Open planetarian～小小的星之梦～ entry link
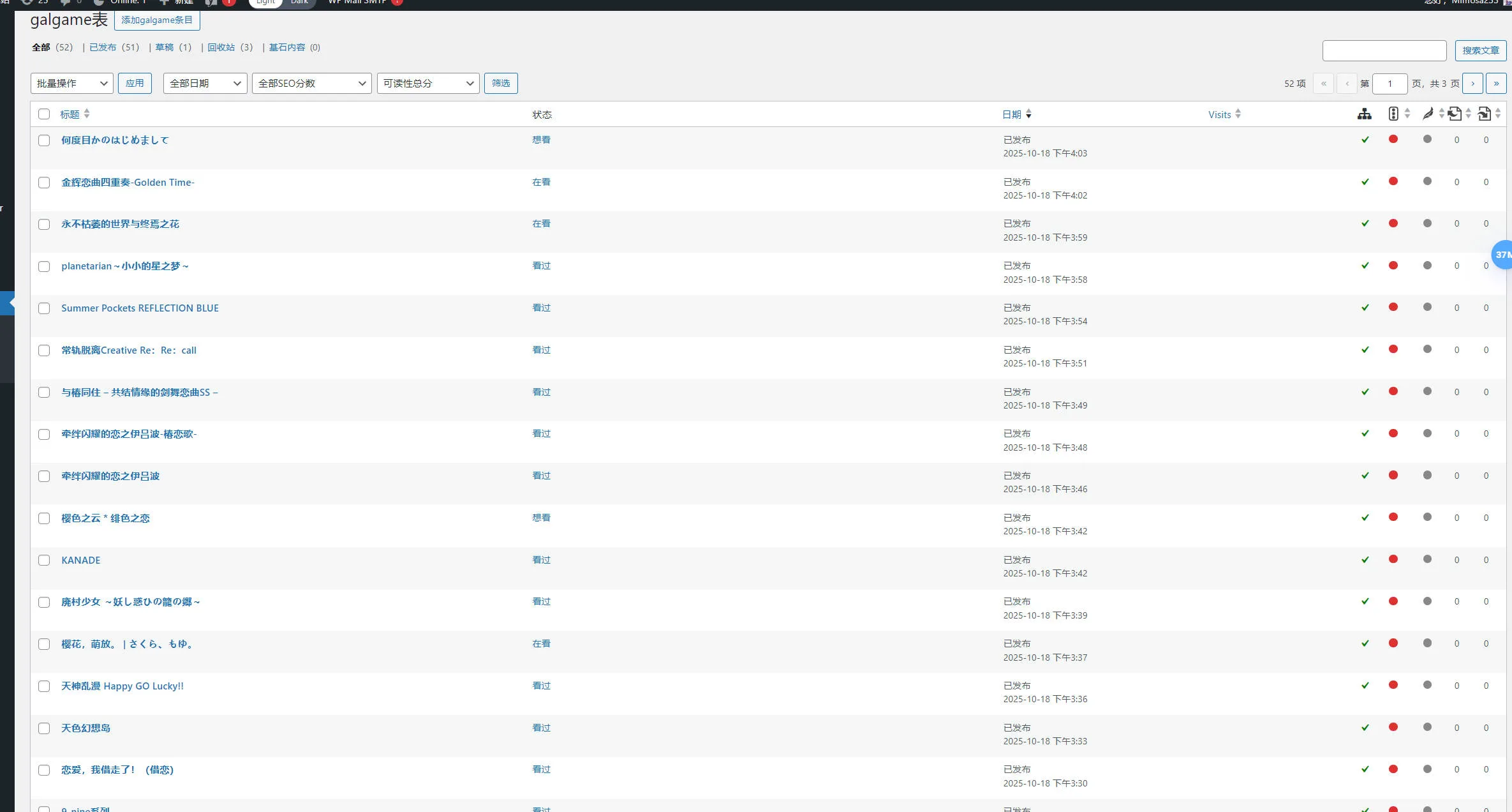The height and width of the screenshot is (812, 1512). click(x=124, y=266)
